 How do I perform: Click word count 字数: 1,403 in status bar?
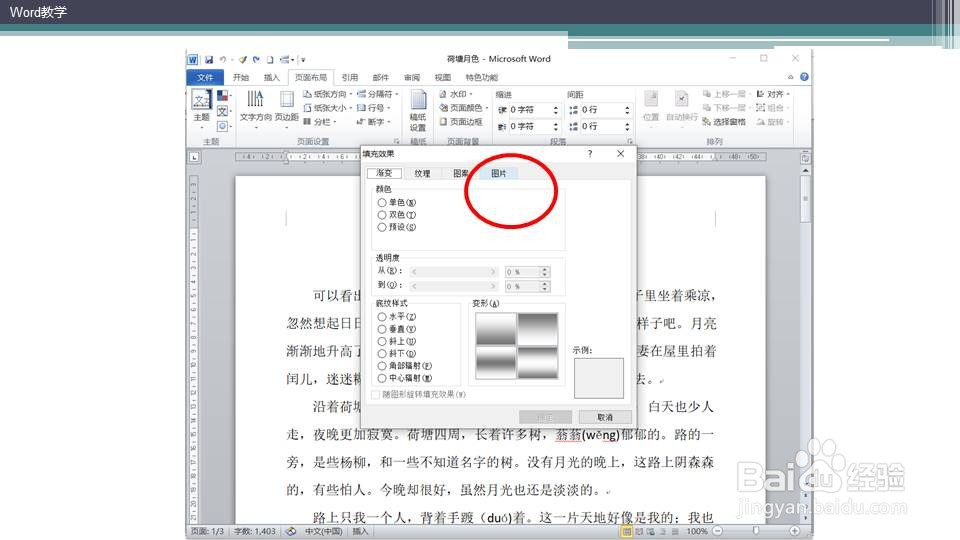point(255,531)
